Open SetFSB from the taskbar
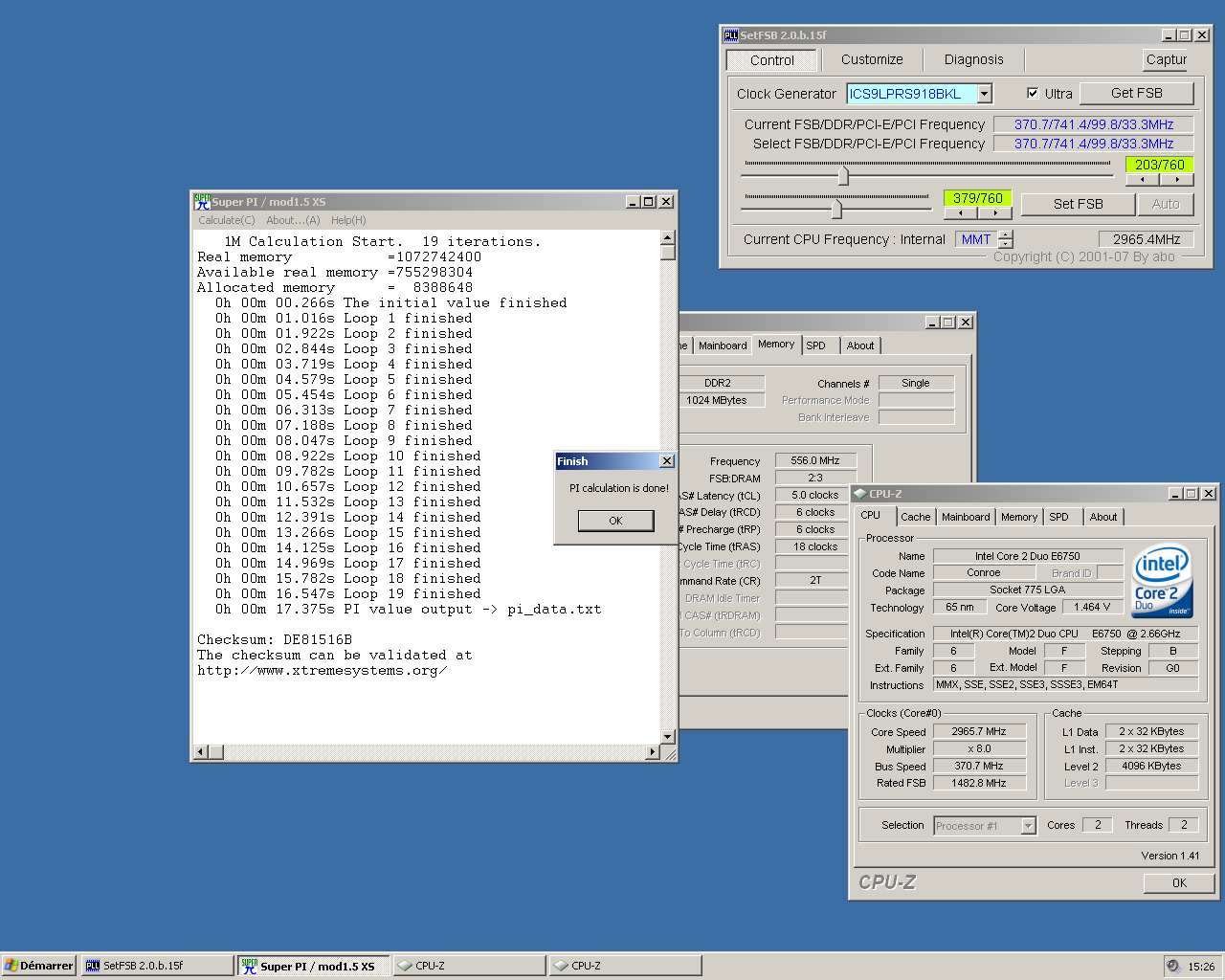 click(158, 966)
